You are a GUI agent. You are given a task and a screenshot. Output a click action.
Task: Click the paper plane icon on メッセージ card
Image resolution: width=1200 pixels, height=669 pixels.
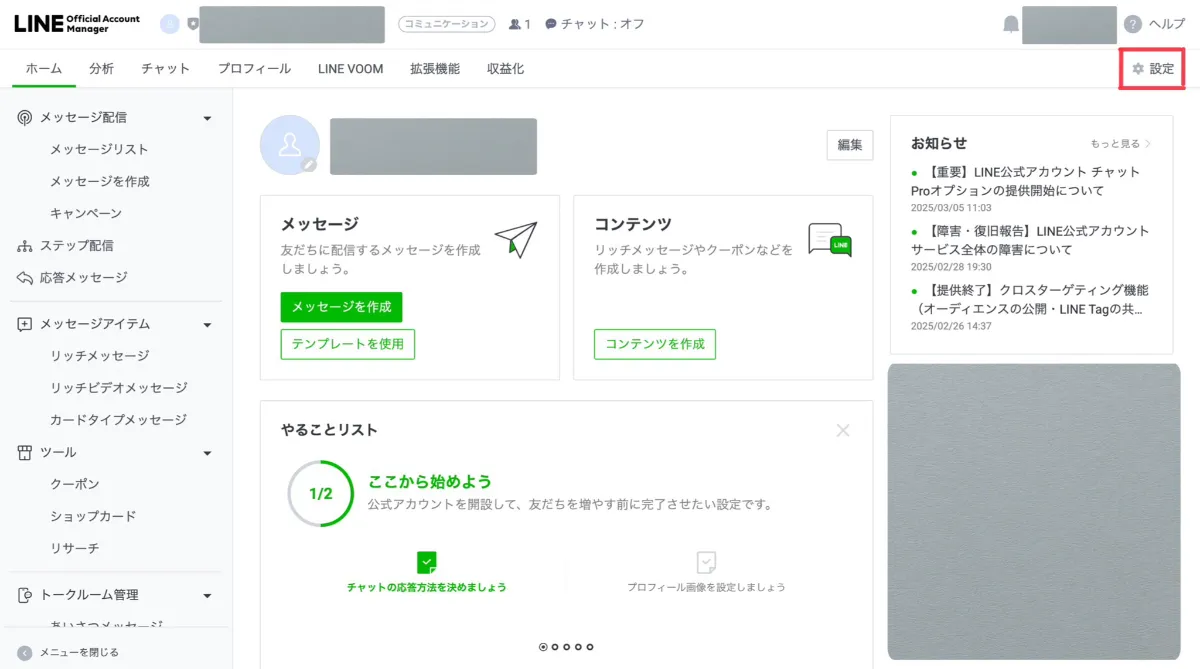(x=516, y=238)
